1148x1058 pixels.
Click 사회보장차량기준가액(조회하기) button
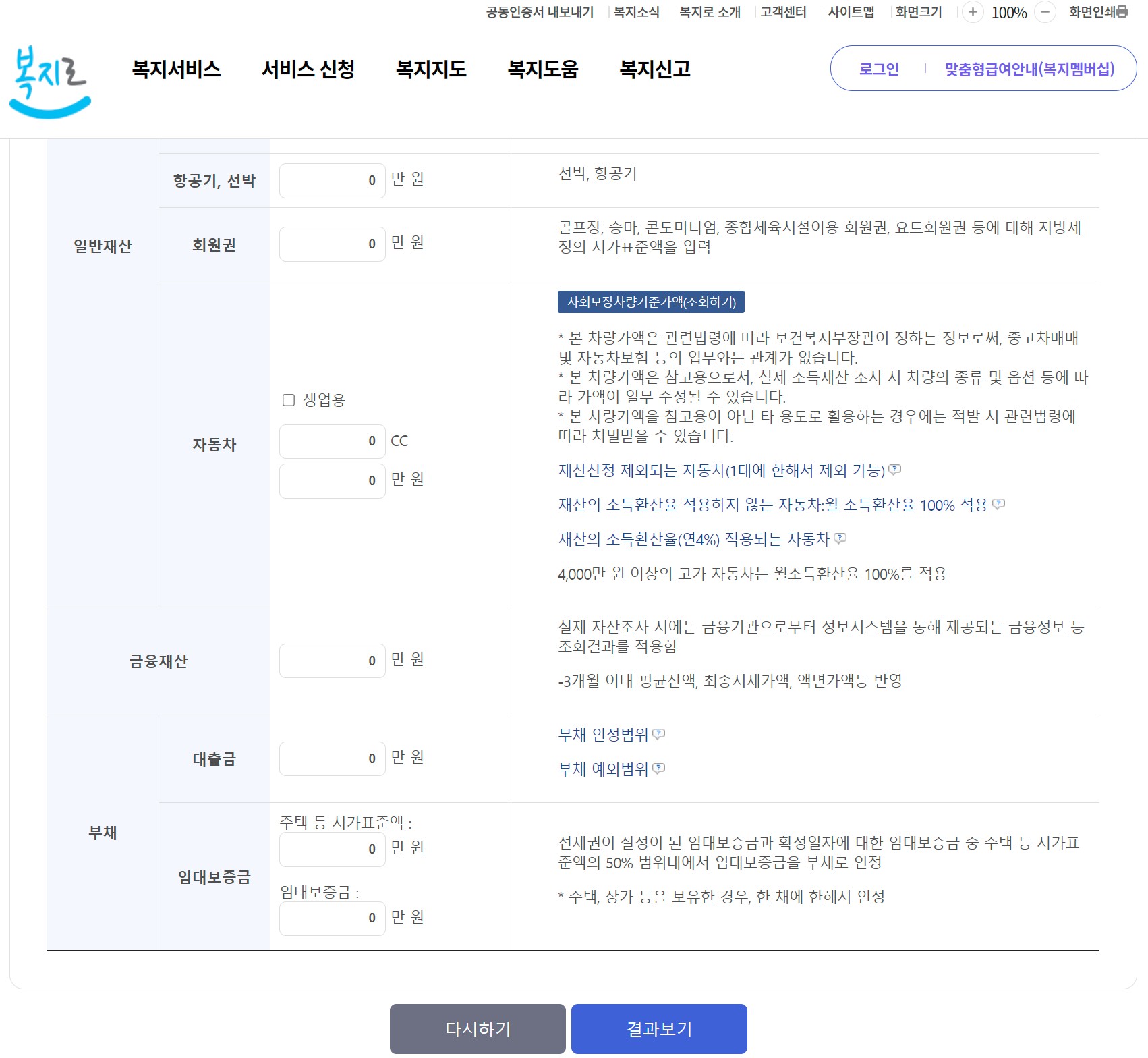(651, 303)
